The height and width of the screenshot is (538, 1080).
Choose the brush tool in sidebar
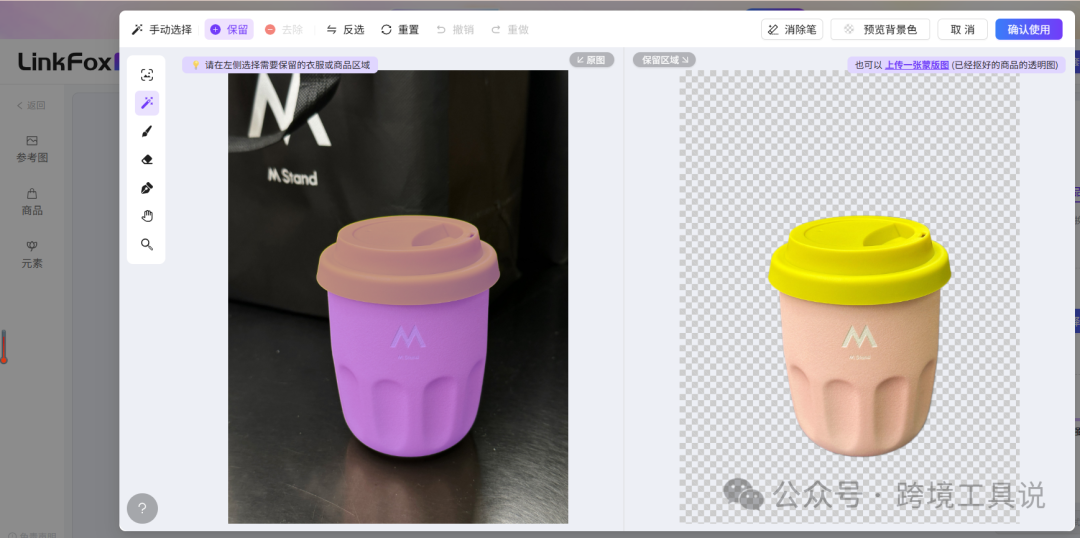(x=147, y=132)
